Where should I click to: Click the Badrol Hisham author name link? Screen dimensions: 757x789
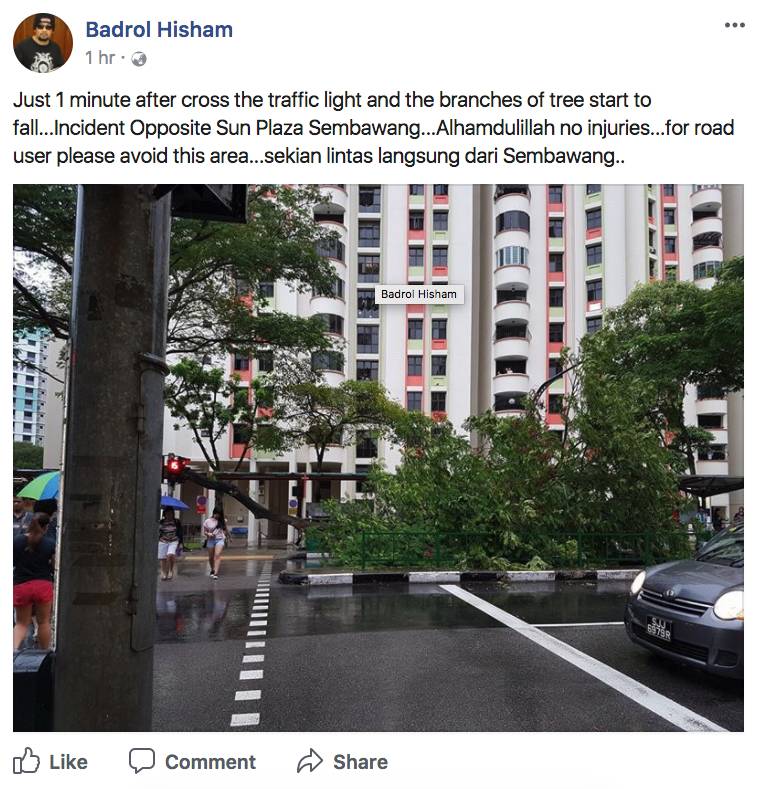(x=159, y=30)
